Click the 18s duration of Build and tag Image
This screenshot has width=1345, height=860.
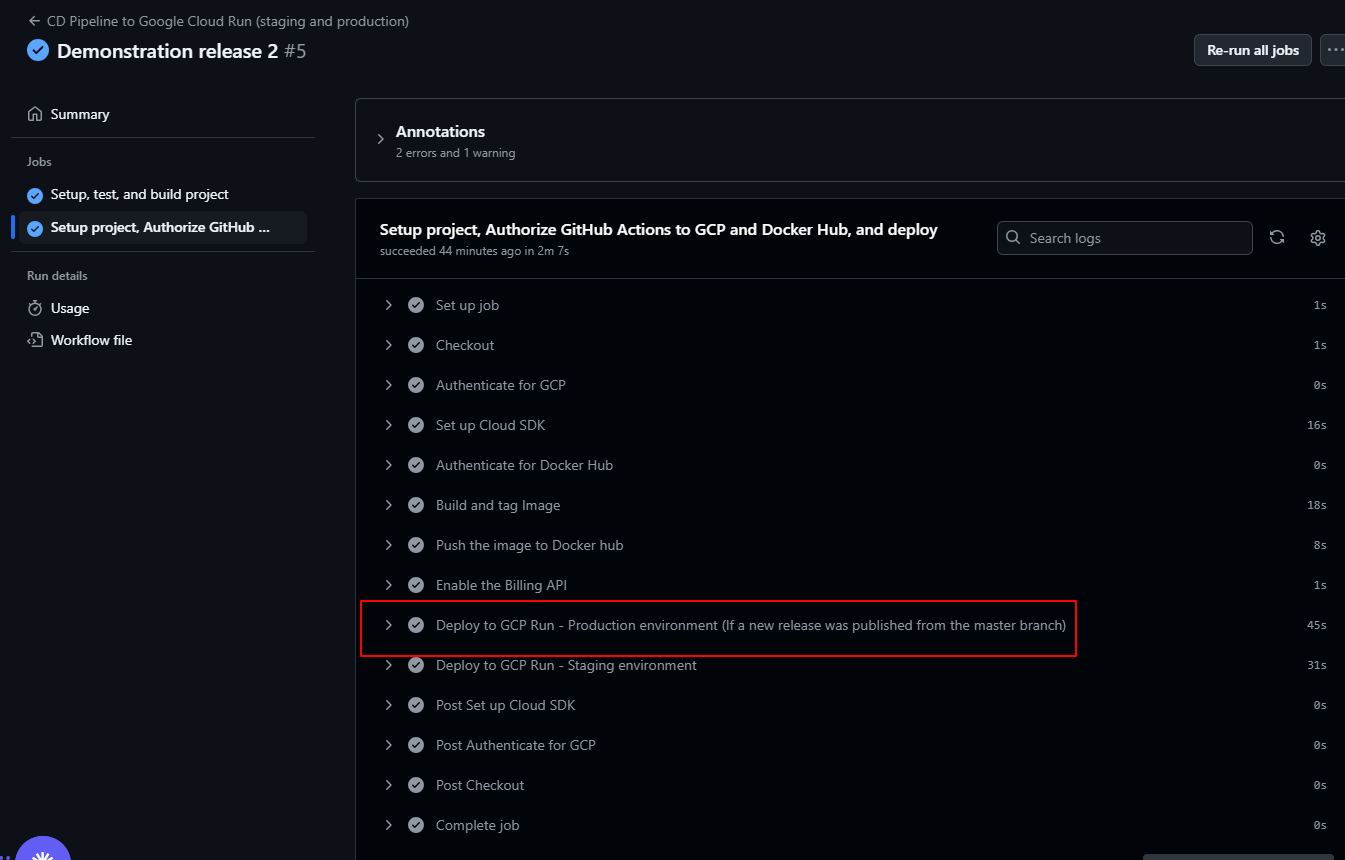pyautogui.click(x=1316, y=505)
